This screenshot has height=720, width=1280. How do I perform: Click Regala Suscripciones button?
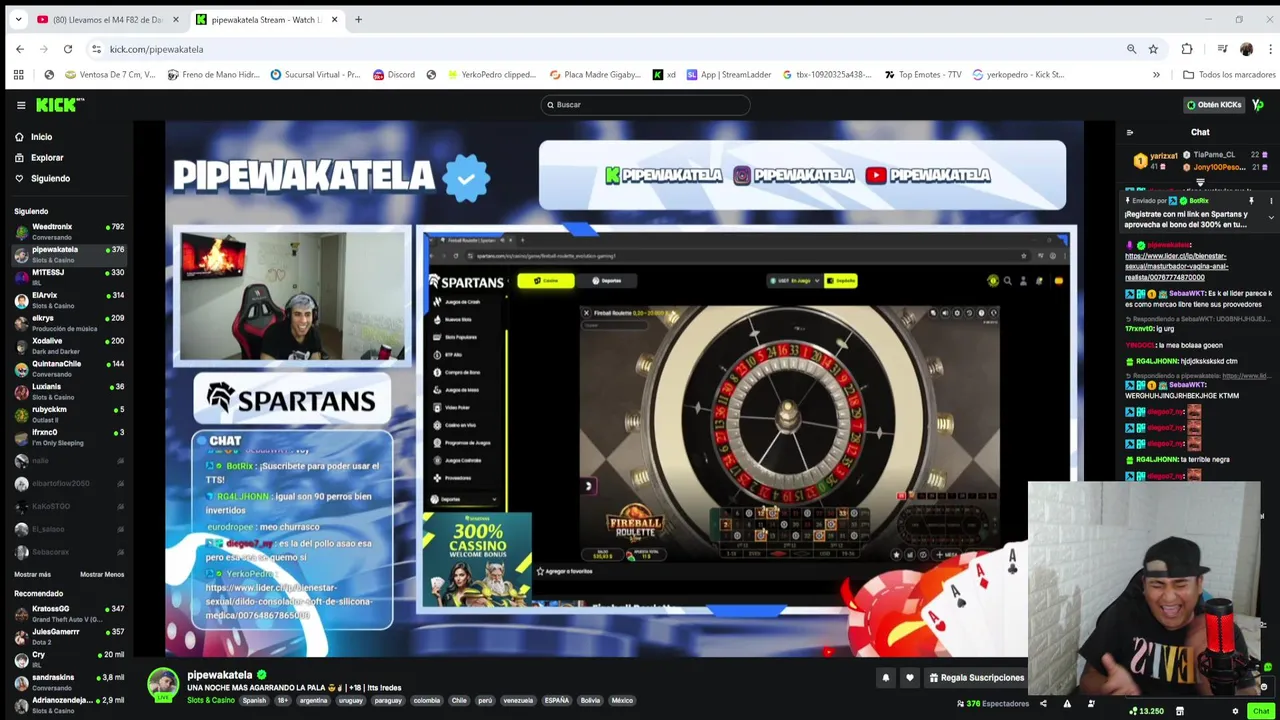[x=976, y=678]
